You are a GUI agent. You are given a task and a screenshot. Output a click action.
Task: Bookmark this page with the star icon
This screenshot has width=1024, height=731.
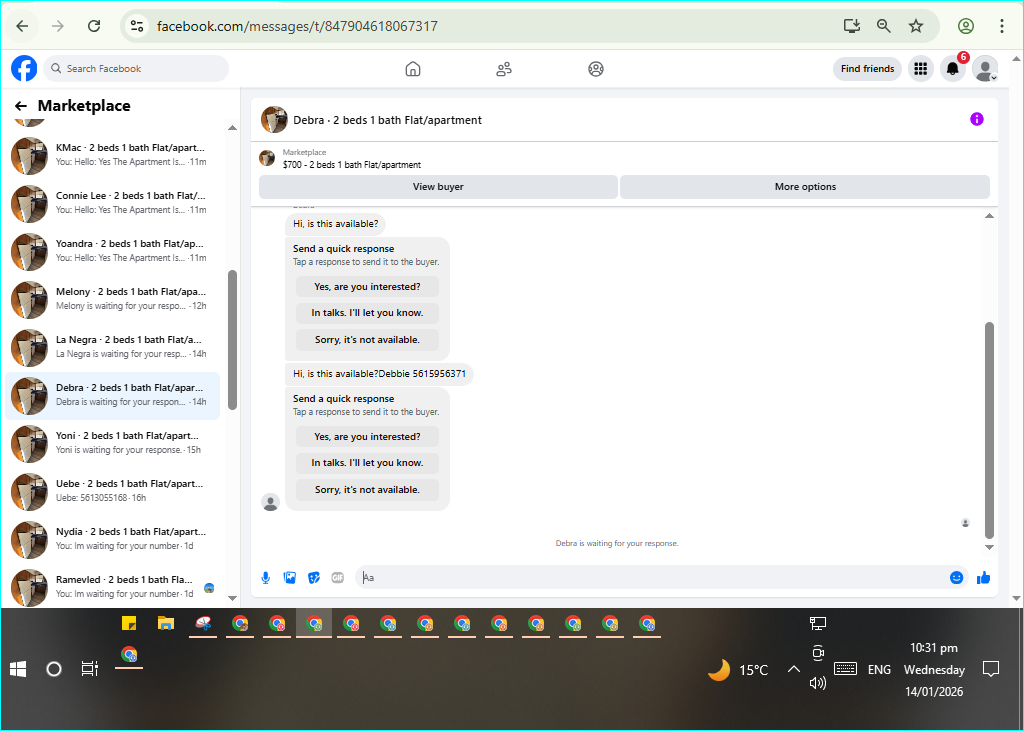click(x=916, y=26)
